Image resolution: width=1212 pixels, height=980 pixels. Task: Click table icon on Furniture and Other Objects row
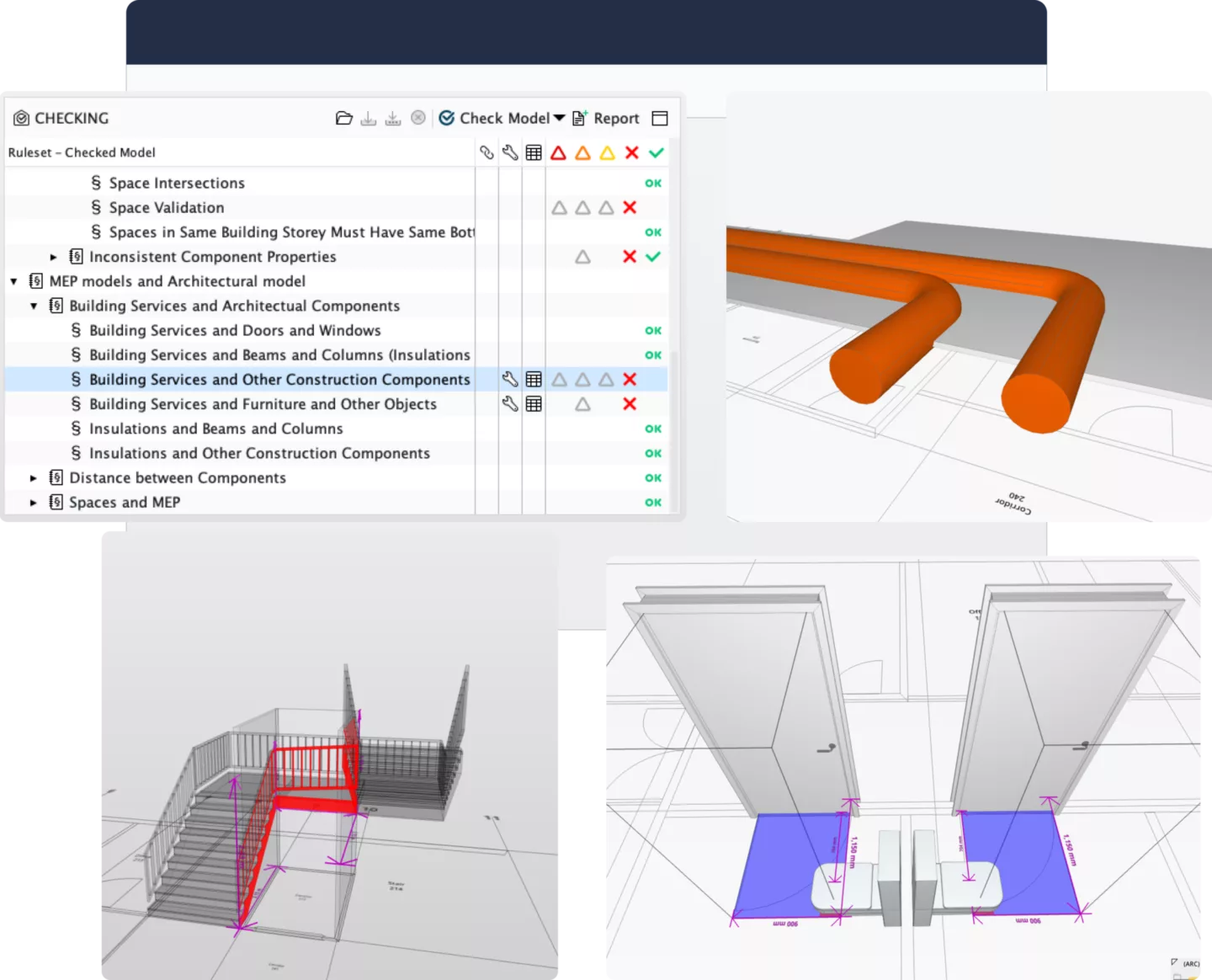pyautogui.click(x=534, y=403)
